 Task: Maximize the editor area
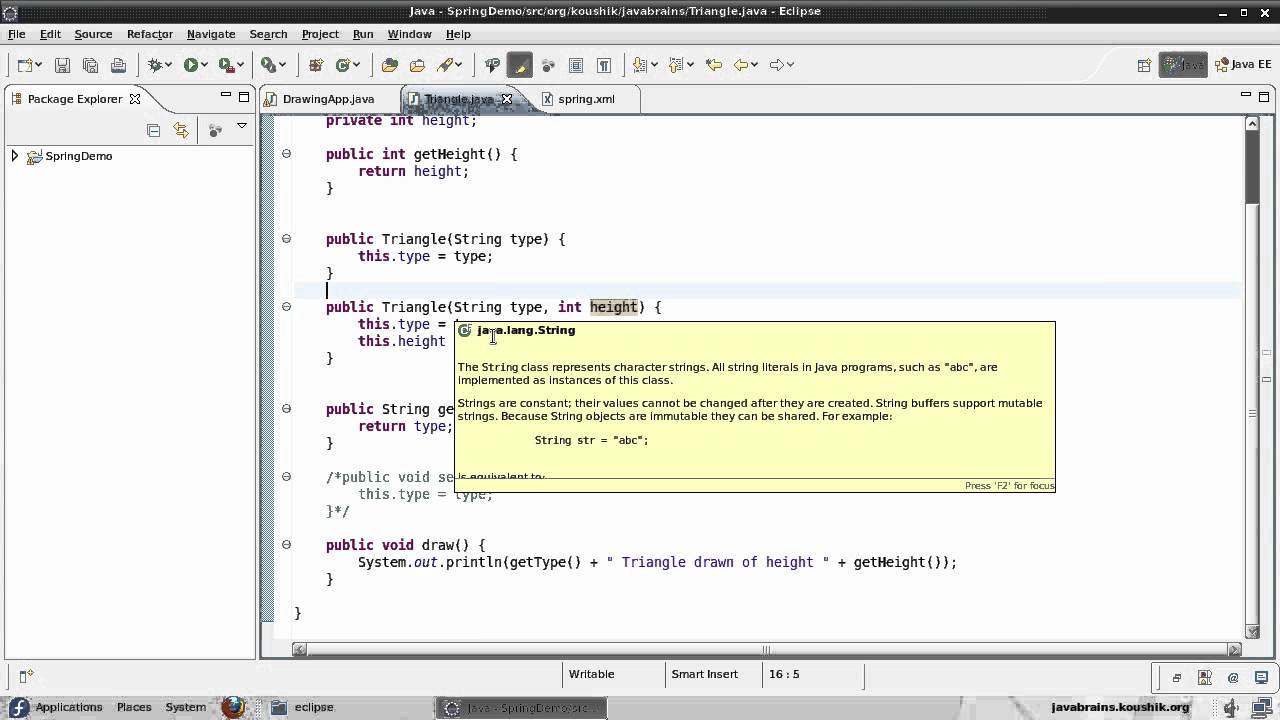pyautogui.click(x=1264, y=96)
